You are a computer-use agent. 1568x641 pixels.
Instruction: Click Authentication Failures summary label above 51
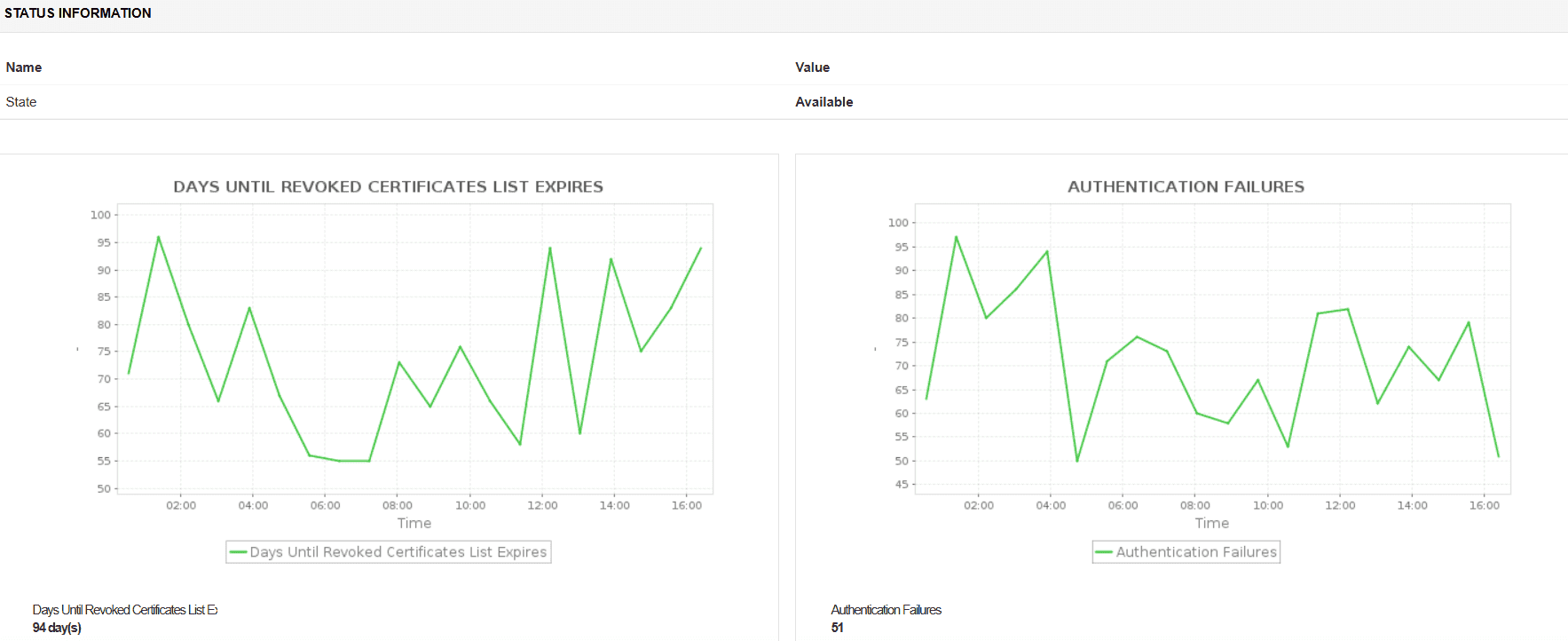(886, 610)
